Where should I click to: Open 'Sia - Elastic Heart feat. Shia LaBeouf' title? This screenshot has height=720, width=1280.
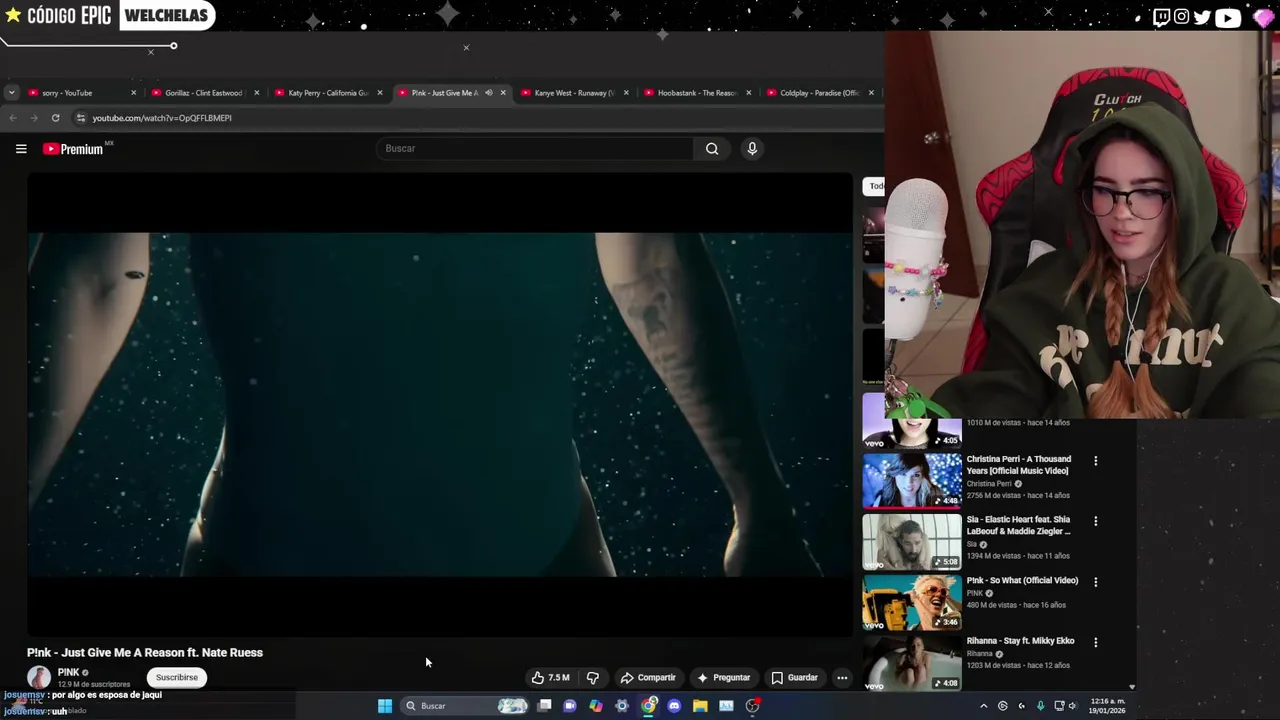[1018, 525]
